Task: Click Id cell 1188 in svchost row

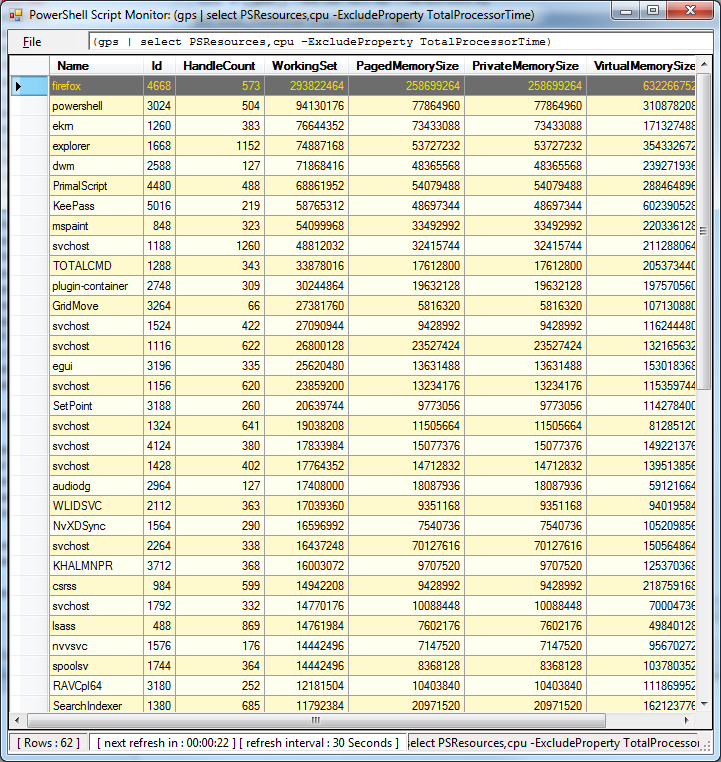Action: [x=159, y=246]
